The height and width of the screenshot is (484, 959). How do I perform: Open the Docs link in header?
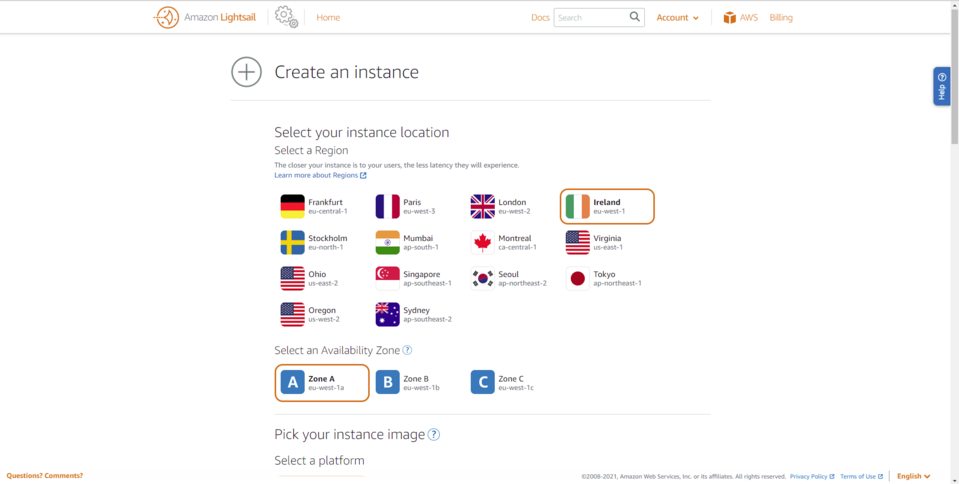click(540, 18)
